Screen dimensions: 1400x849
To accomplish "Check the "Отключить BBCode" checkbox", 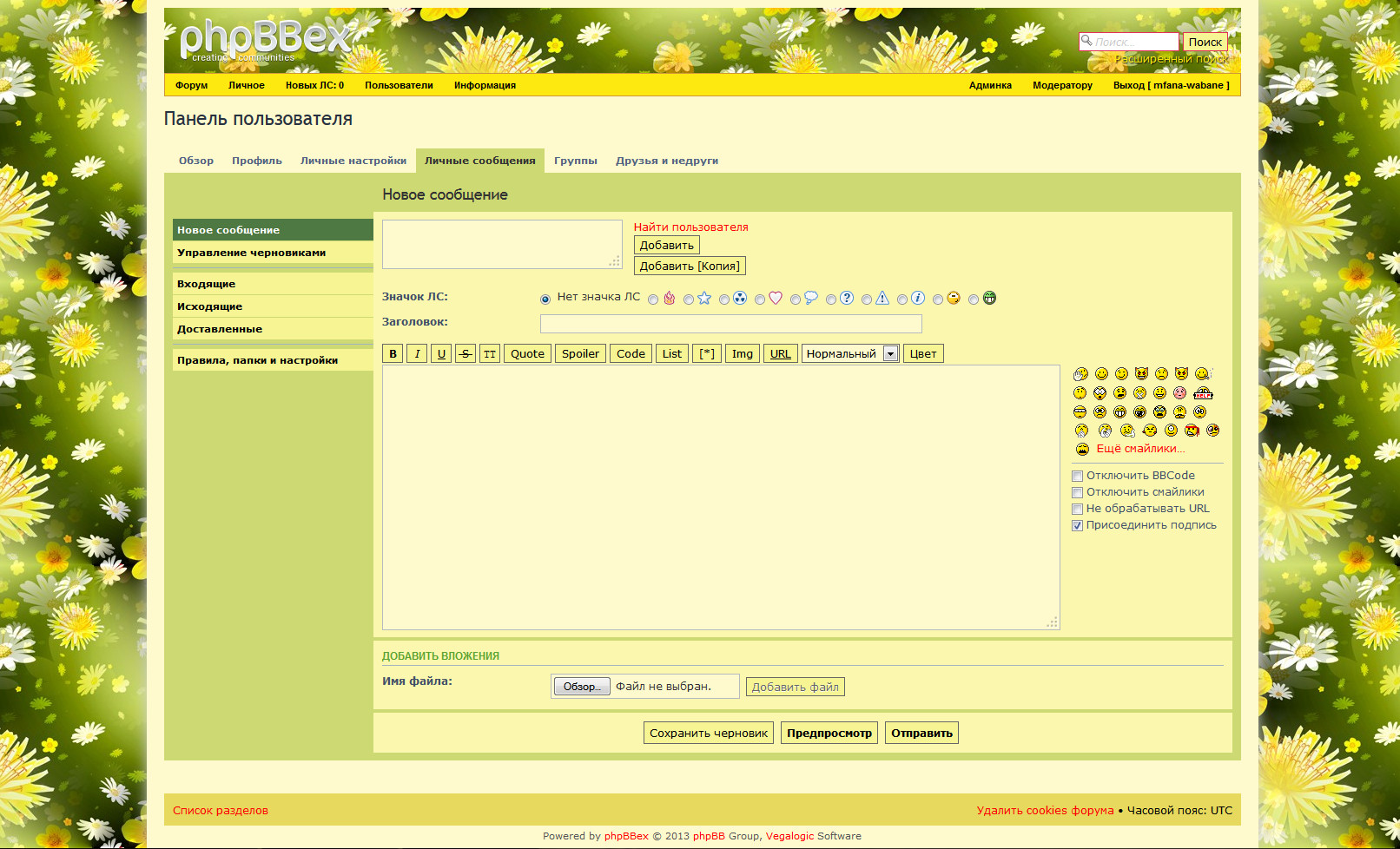I will point(1077,476).
